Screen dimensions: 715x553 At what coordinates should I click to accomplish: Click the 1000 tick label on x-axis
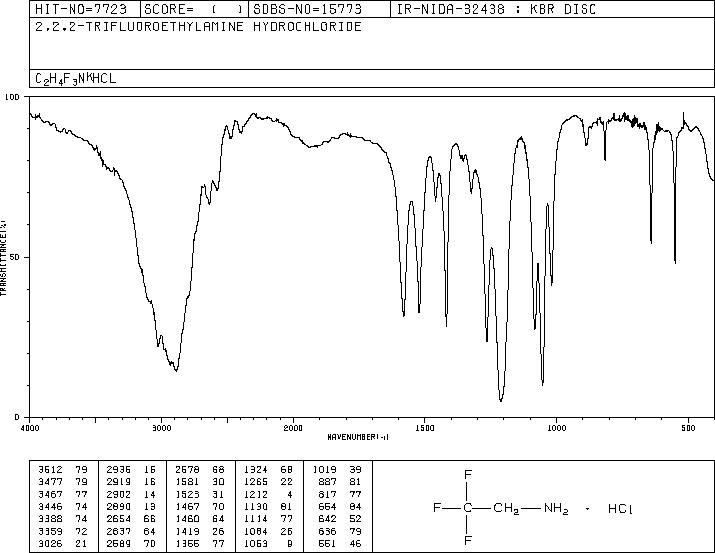pos(556,428)
